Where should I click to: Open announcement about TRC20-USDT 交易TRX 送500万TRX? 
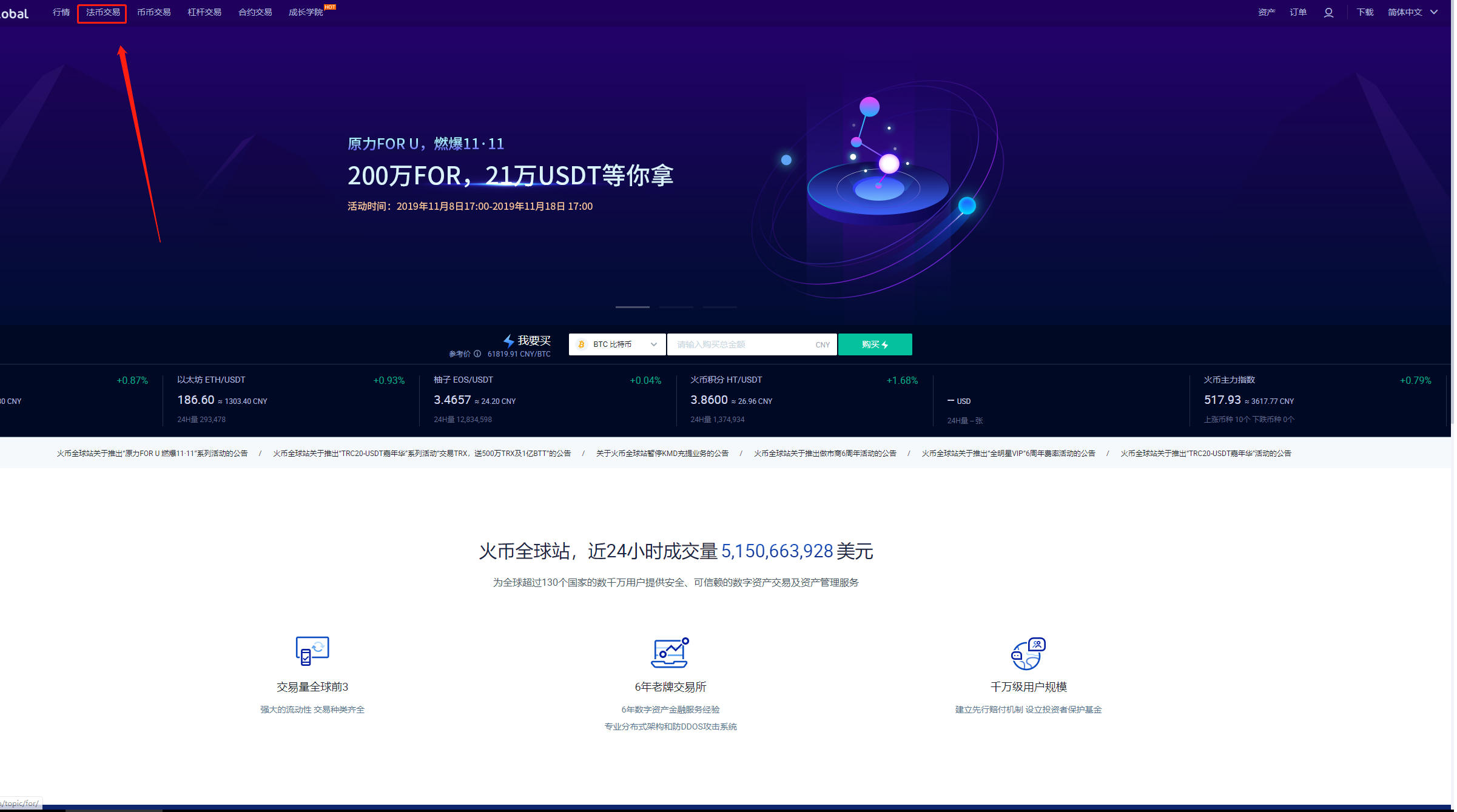point(422,454)
